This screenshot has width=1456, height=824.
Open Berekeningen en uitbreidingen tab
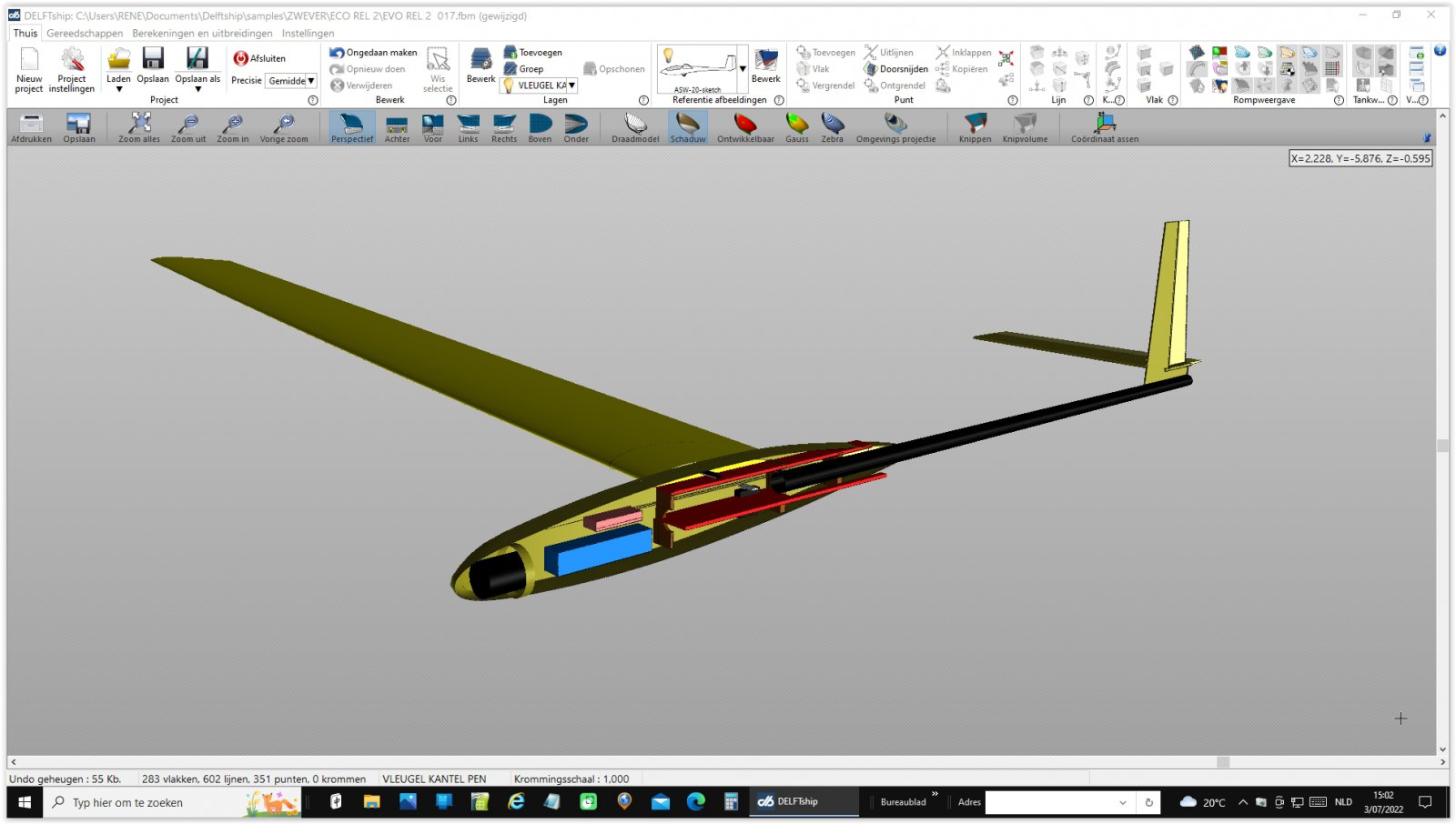tap(202, 33)
